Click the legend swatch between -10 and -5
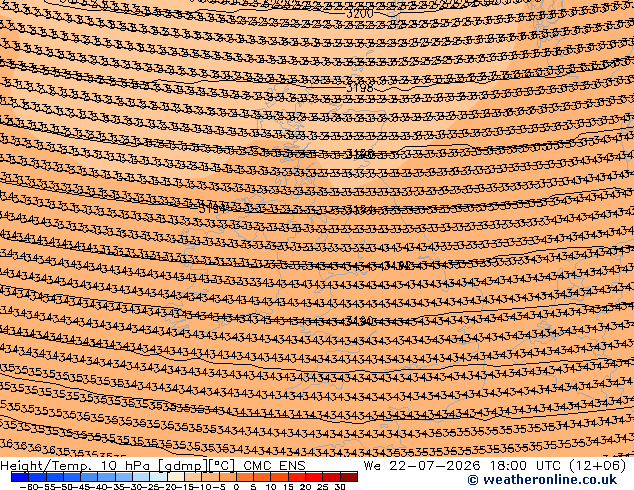634x490 pixels. click(x=210, y=477)
